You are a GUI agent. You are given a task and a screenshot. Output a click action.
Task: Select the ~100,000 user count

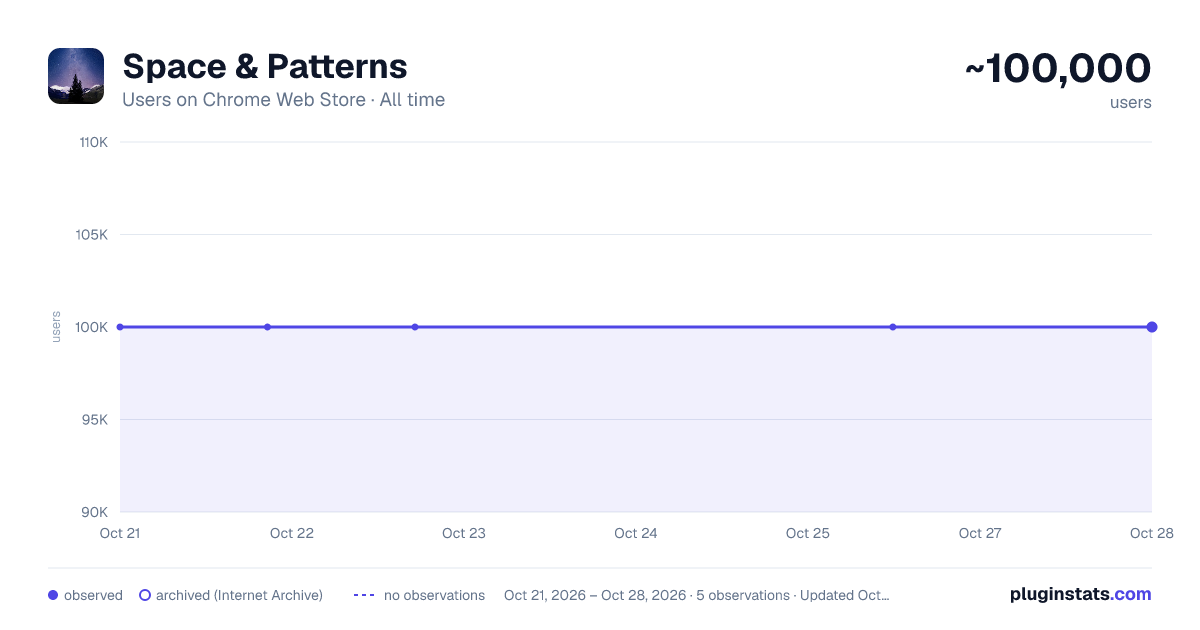pyautogui.click(x=1058, y=68)
